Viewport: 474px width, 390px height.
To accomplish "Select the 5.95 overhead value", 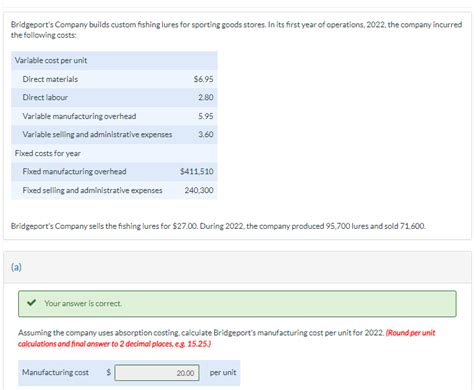I will click(x=206, y=116).
